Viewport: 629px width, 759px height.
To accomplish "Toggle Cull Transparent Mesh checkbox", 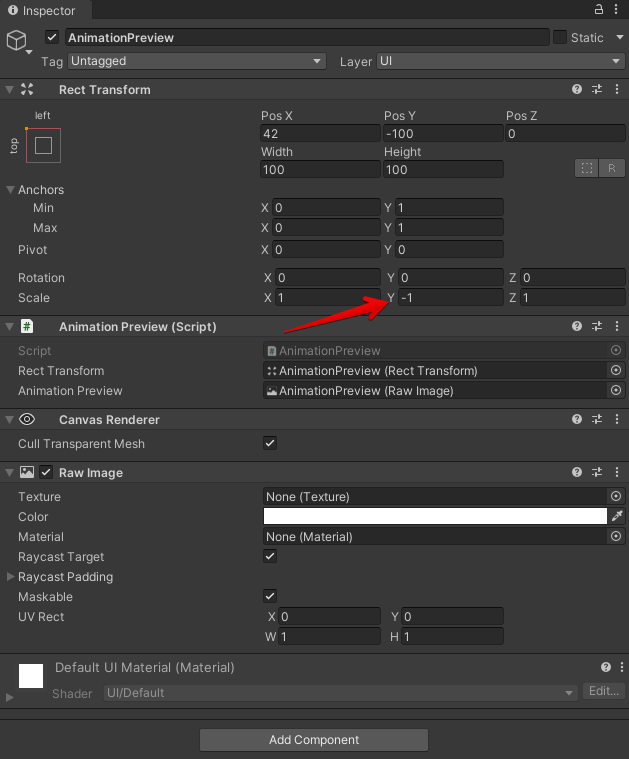I will tap(270, 443).
